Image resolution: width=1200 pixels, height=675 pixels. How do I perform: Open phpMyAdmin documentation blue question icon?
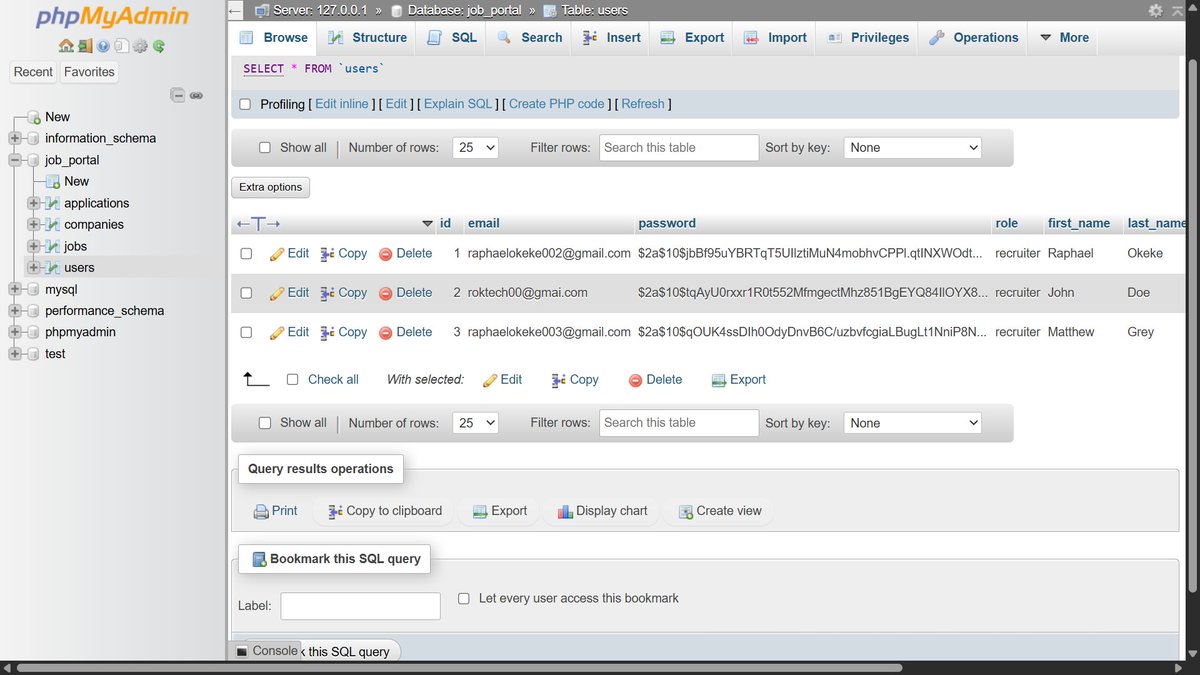[103, 46]
